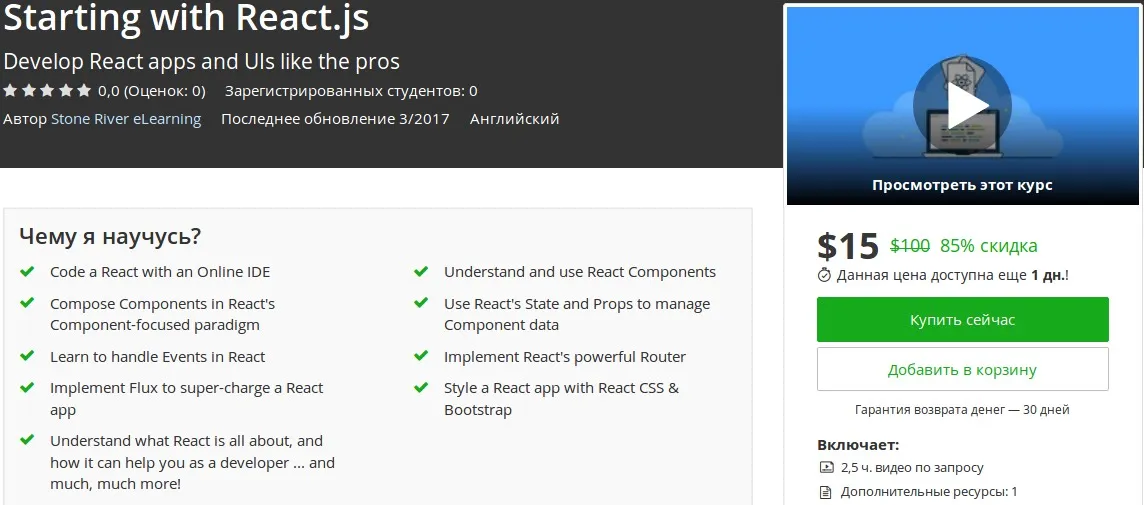Screen dimensions: 1144x505
Task: Click the Просмотреть этот курс caption
Action: (962, 185)
